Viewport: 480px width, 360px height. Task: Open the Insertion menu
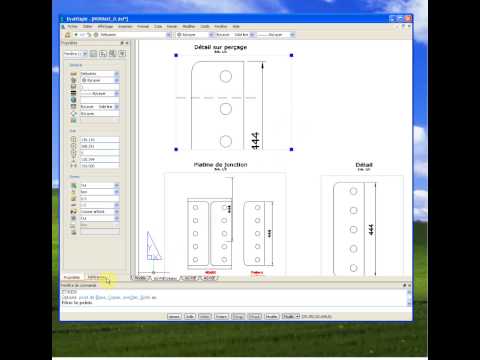[x=125, y=26]
